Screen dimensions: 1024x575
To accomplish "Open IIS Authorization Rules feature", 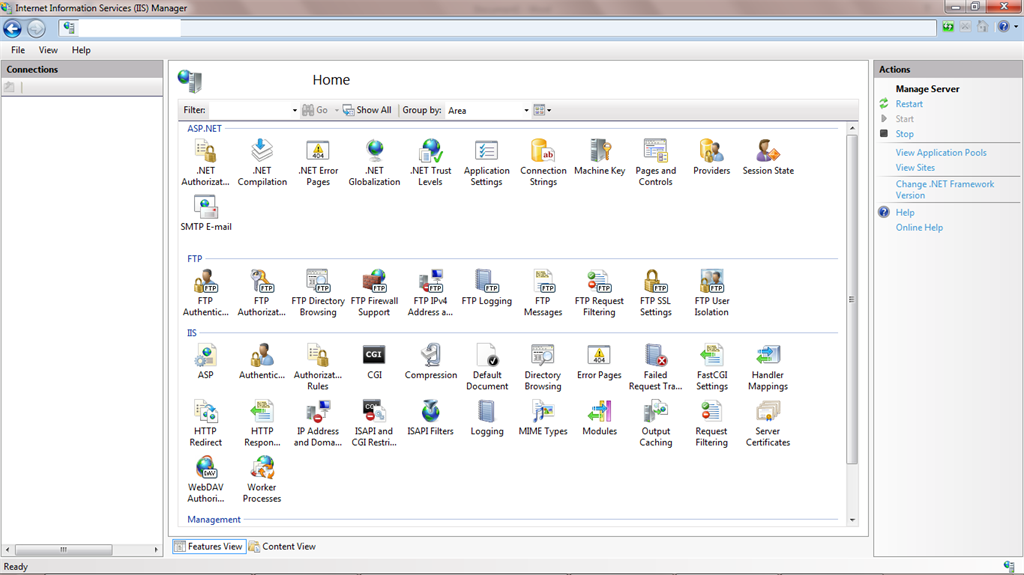I will pos(318,367).
